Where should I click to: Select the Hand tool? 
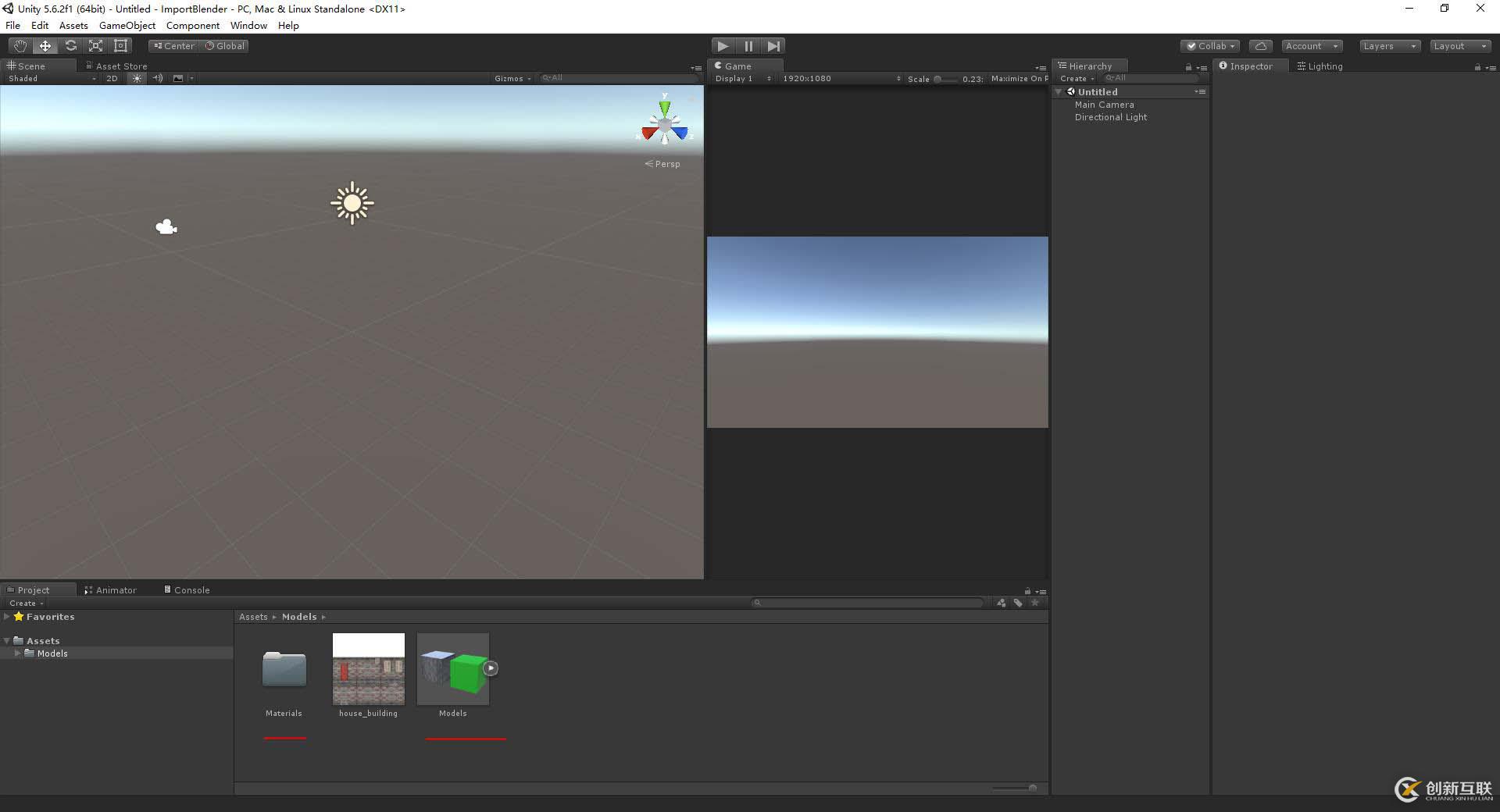[20, 46]
